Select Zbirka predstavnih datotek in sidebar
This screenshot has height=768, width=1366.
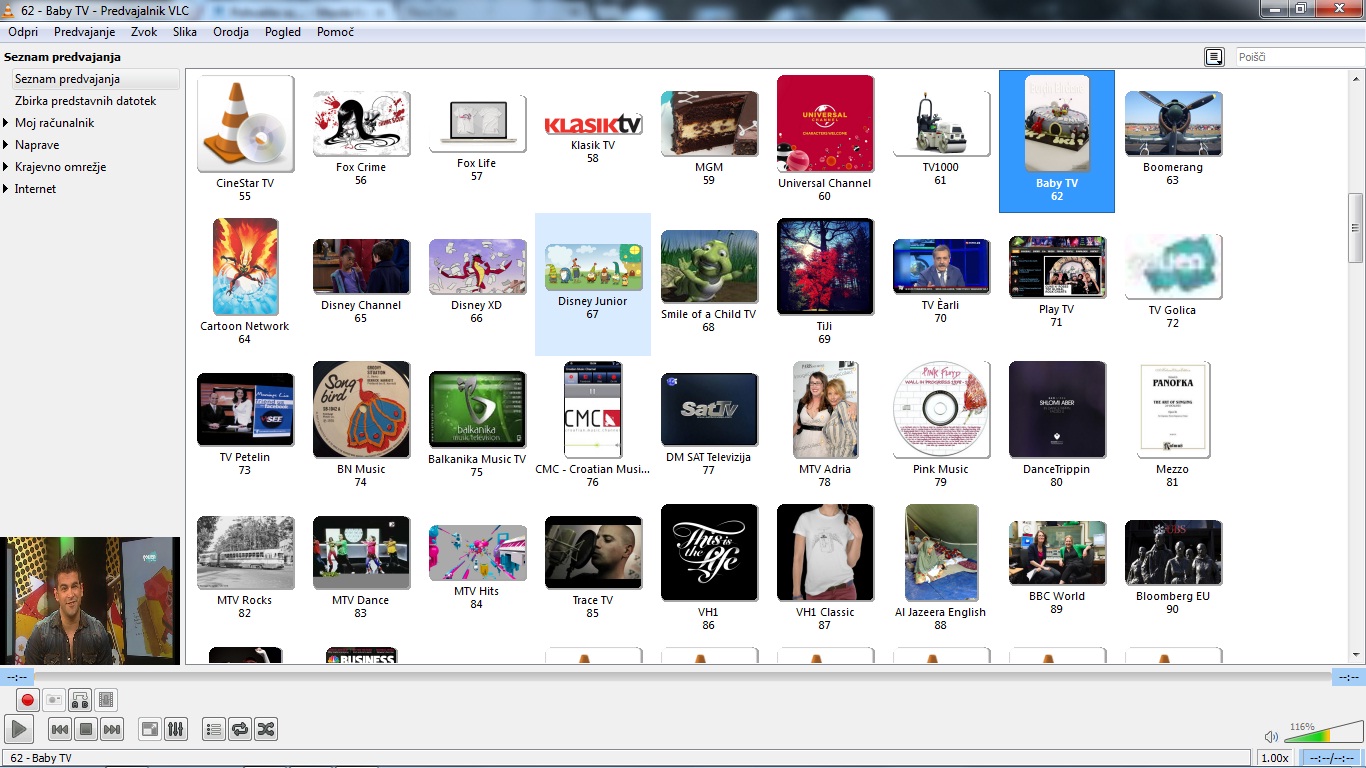[x=85, y=101]
